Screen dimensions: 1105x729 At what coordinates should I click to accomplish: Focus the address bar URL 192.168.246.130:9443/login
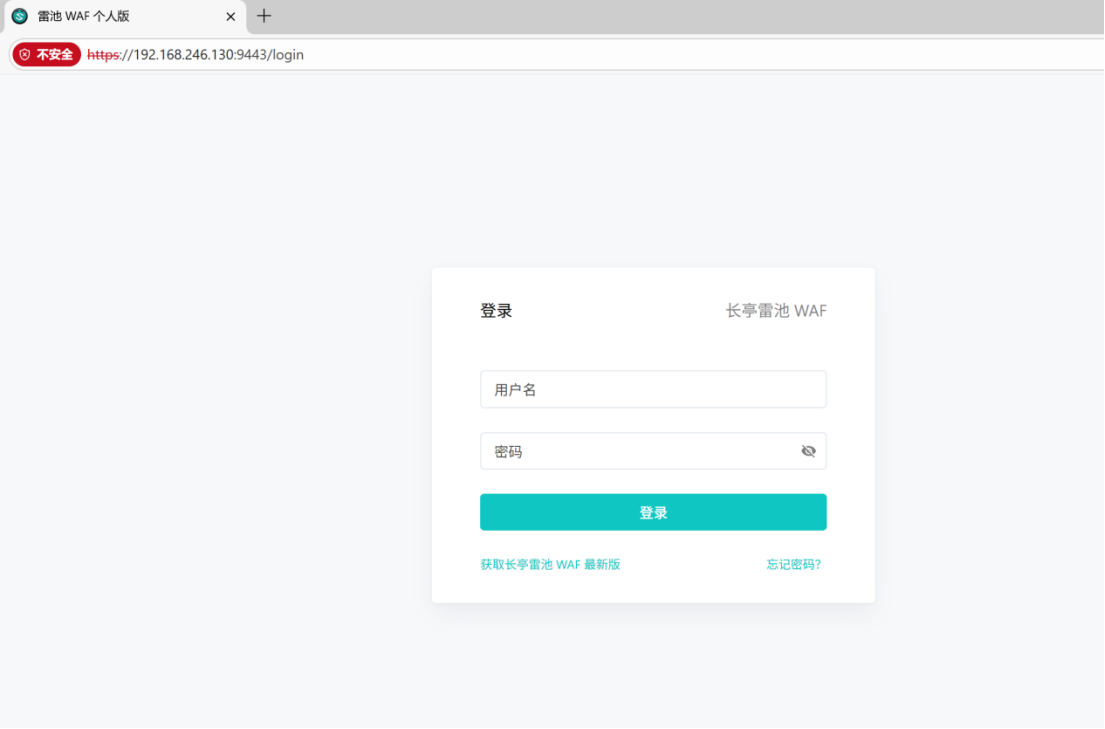click(x=195, y=54)
